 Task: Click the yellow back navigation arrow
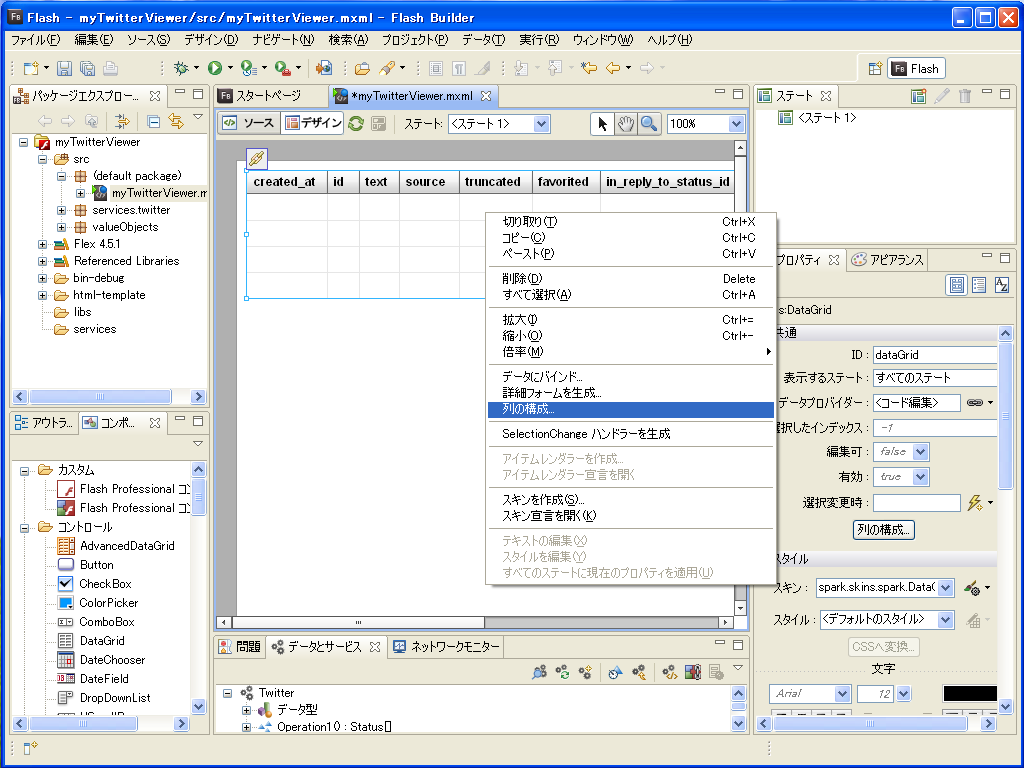pyautogui.click(x=613, y=68)
